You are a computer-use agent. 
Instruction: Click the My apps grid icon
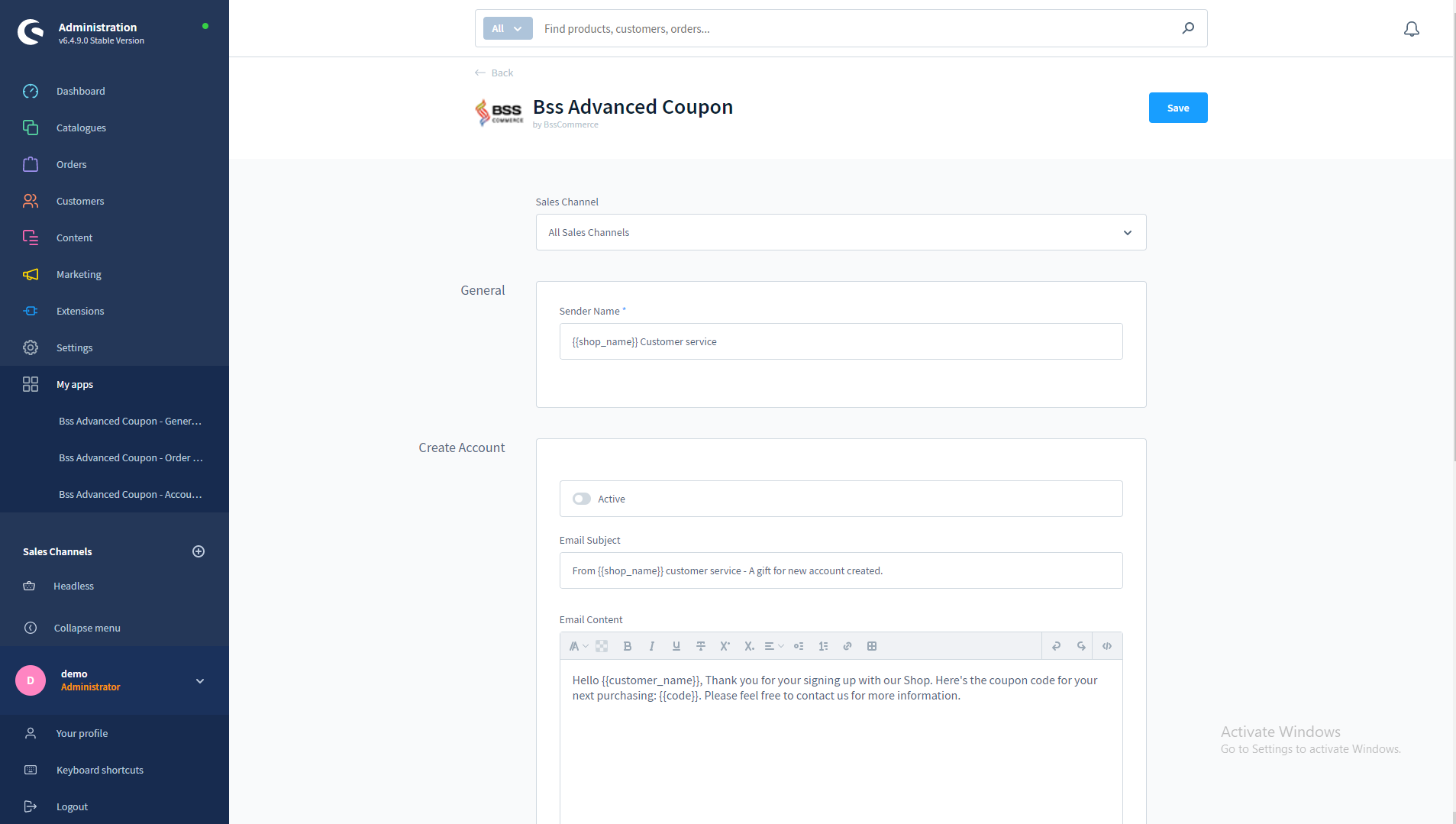click(31, 384)
